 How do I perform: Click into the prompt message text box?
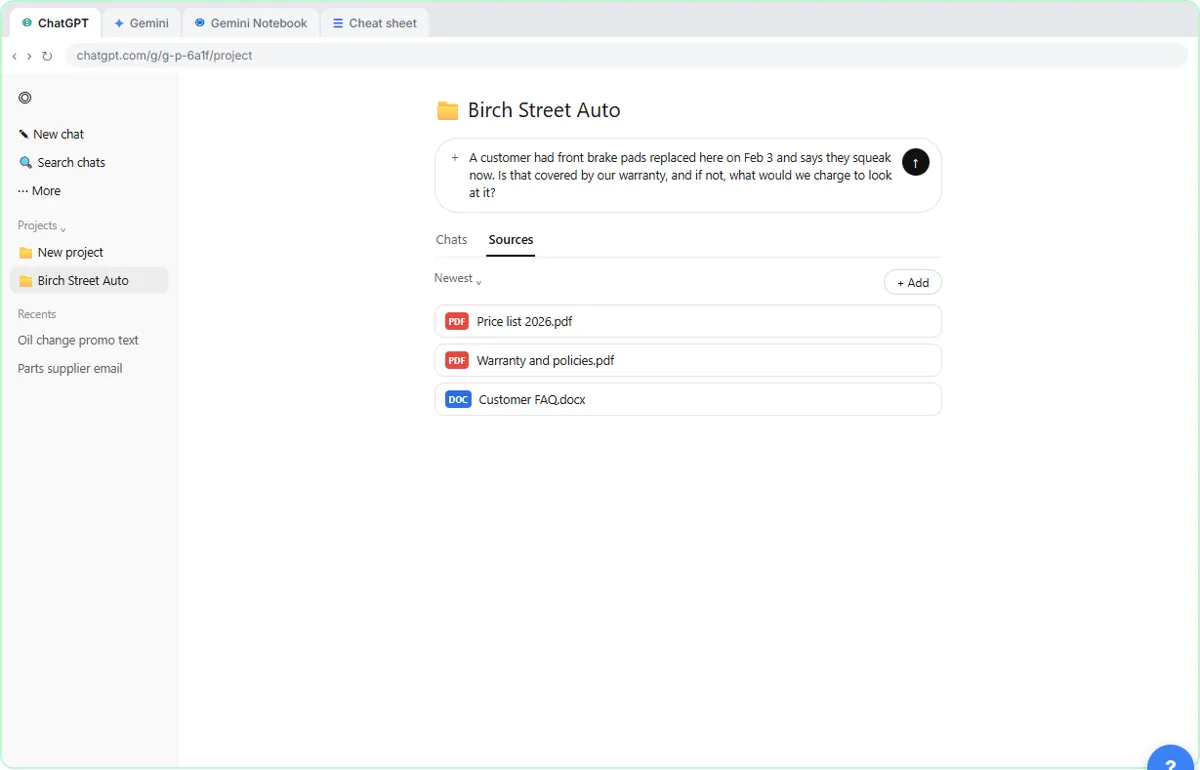(680, 175)
